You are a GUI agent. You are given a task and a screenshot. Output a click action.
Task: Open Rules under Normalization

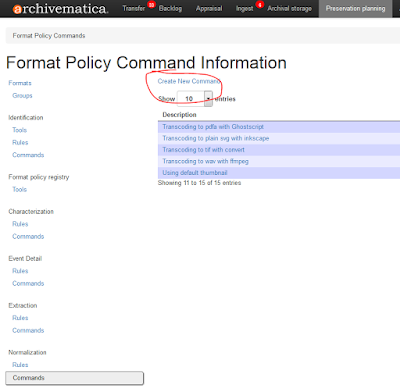(x=20, y=365)
